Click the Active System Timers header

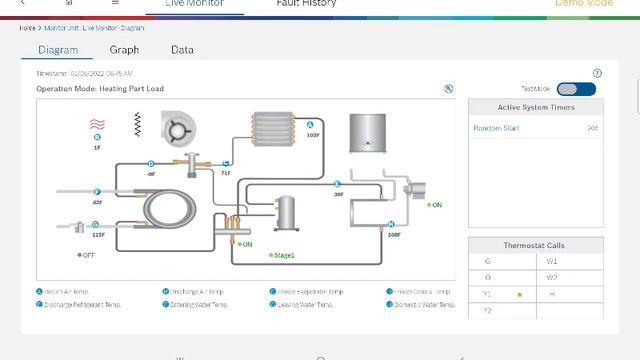coord(536,107)
